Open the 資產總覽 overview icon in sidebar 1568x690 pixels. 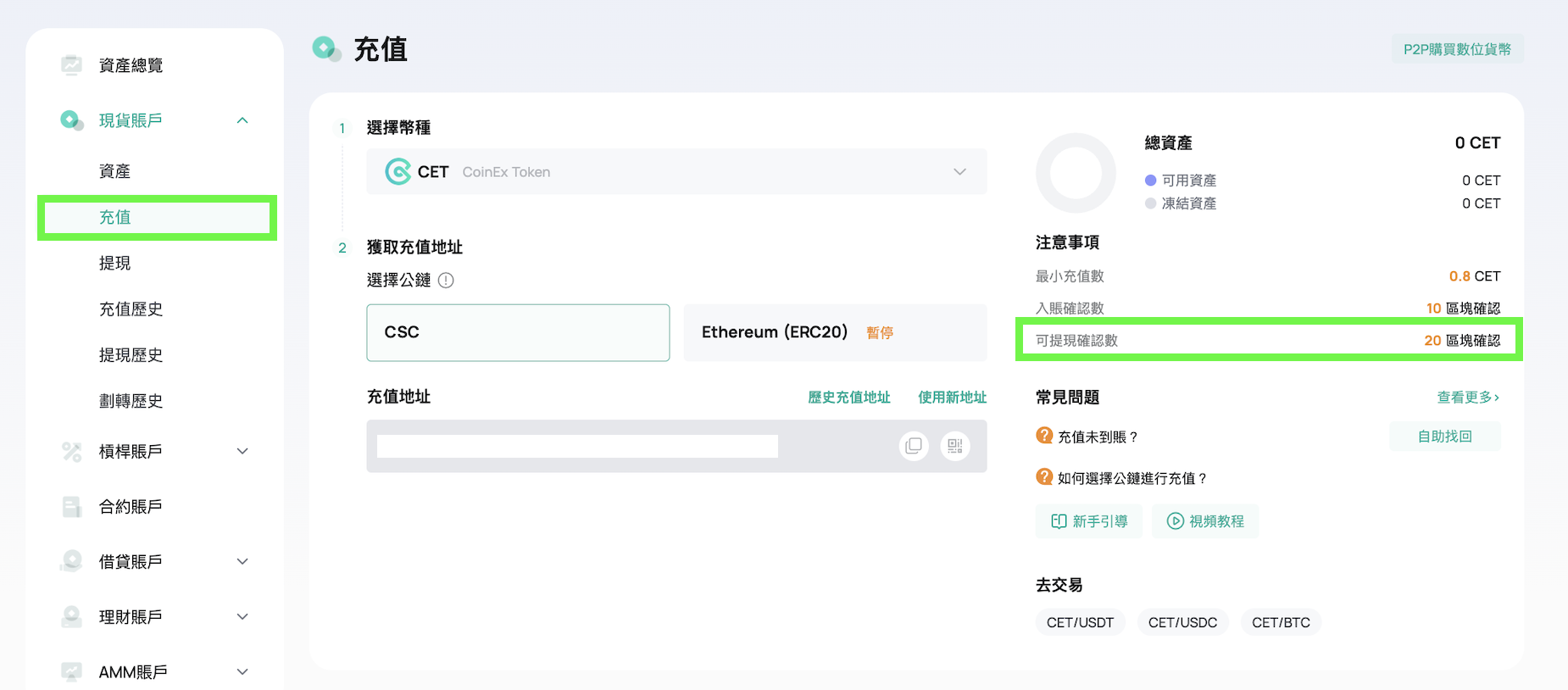[72, 65]
